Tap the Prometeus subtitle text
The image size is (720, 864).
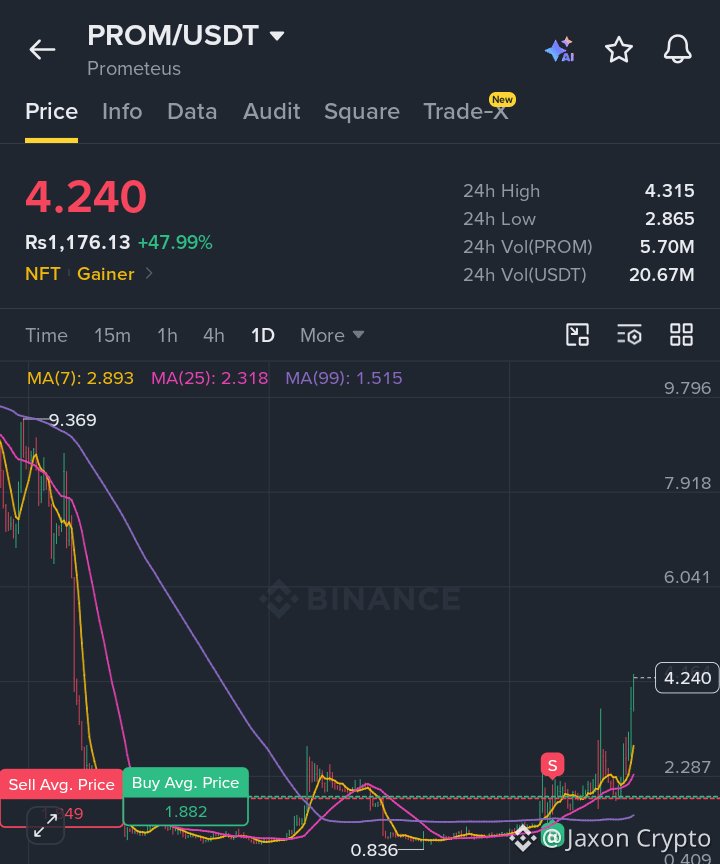pyautogui.click(x=134, y=69)
